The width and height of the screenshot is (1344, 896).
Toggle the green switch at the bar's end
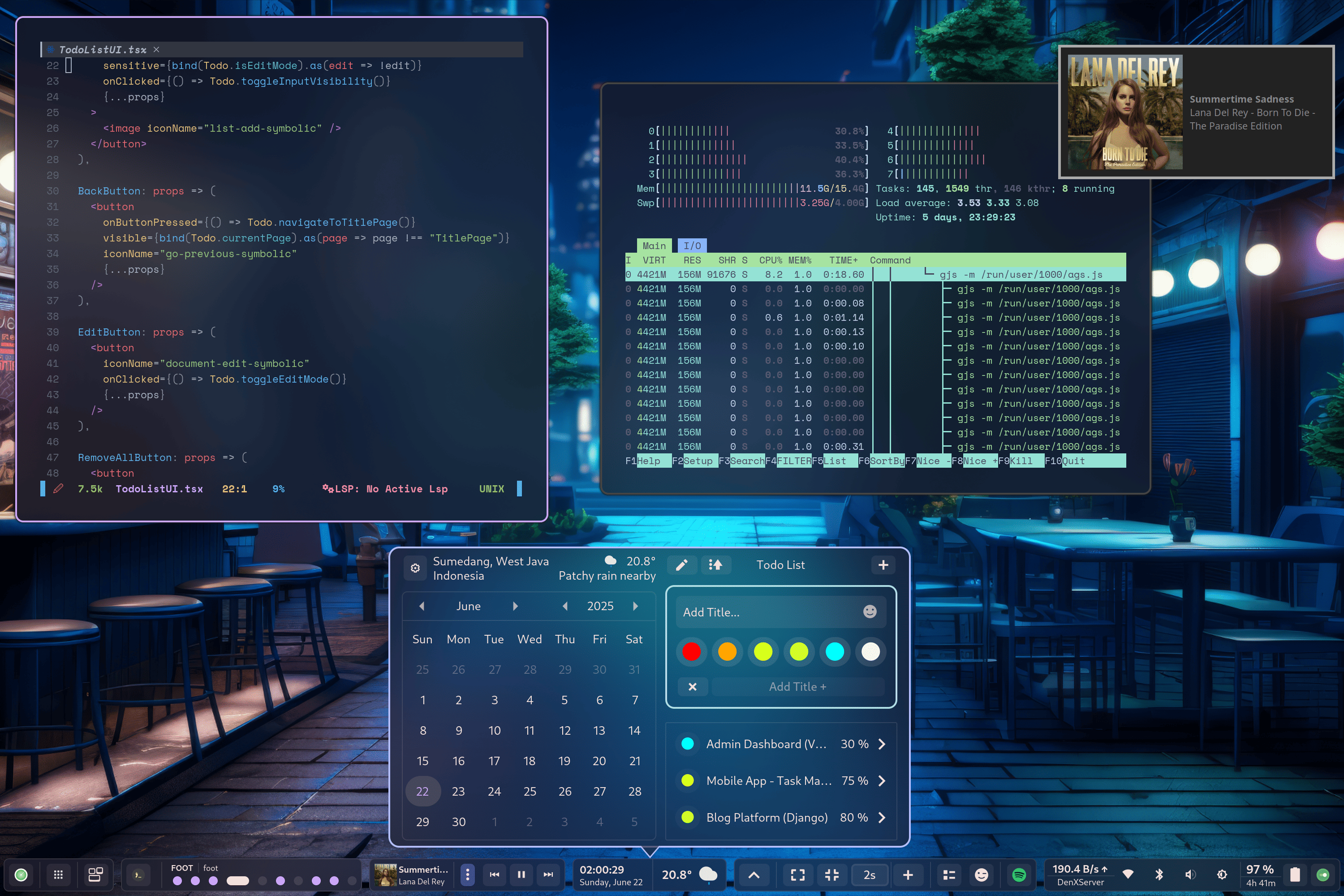point(1323,875)
